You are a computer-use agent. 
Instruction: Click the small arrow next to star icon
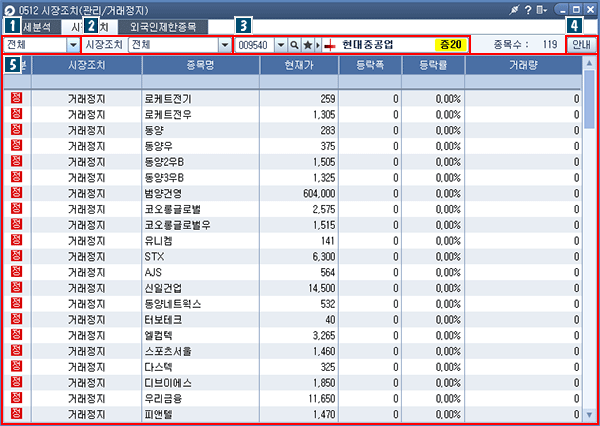click(x=317, y=45)
